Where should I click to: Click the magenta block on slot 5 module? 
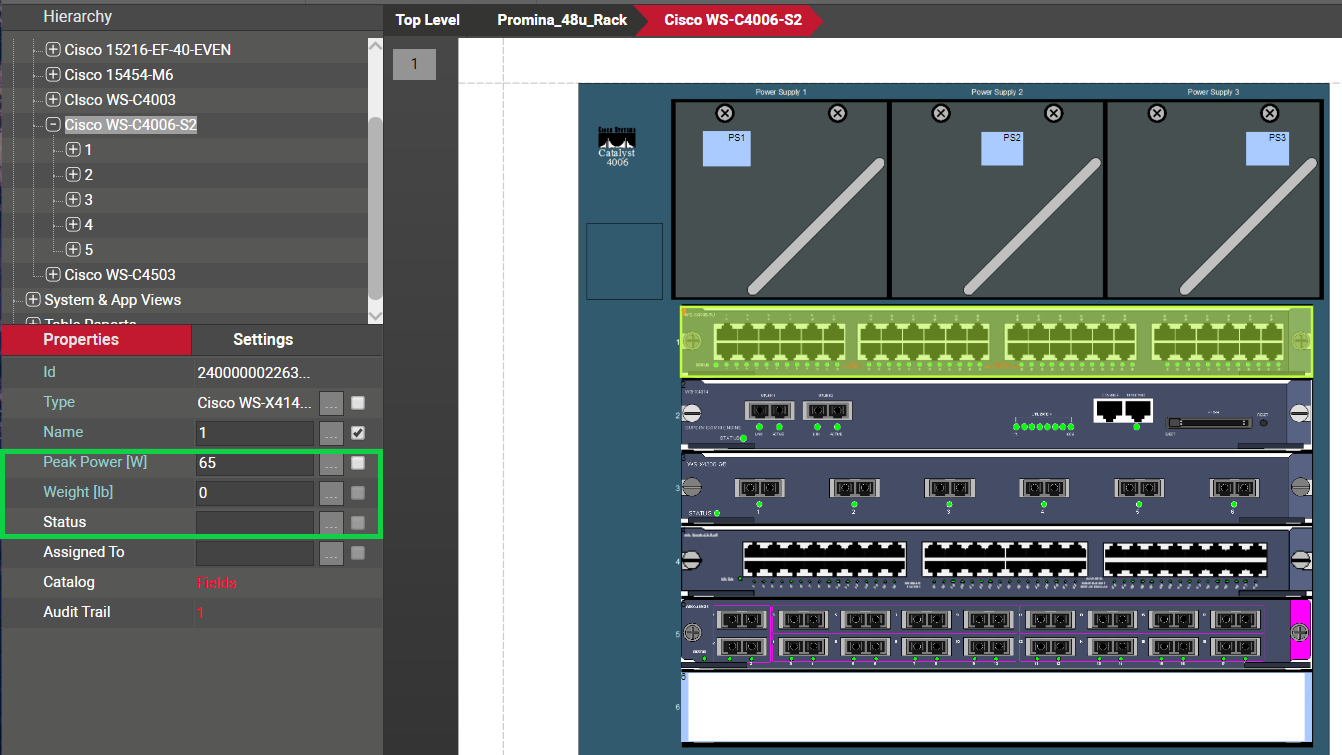tap(1300, 632)
